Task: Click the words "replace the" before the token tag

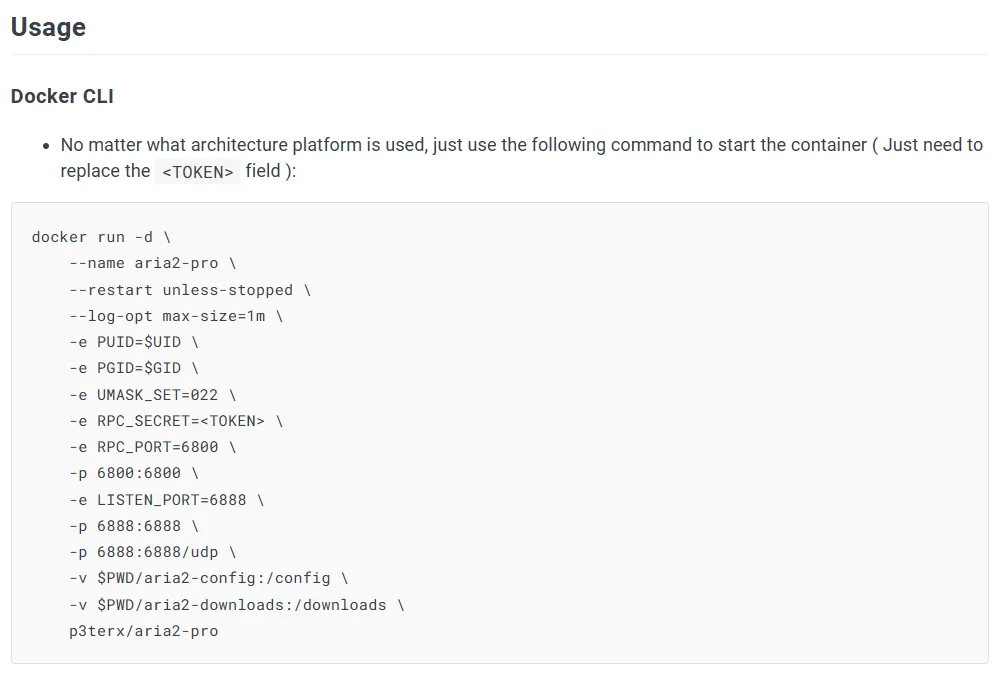Action: (x=105, y=171)
